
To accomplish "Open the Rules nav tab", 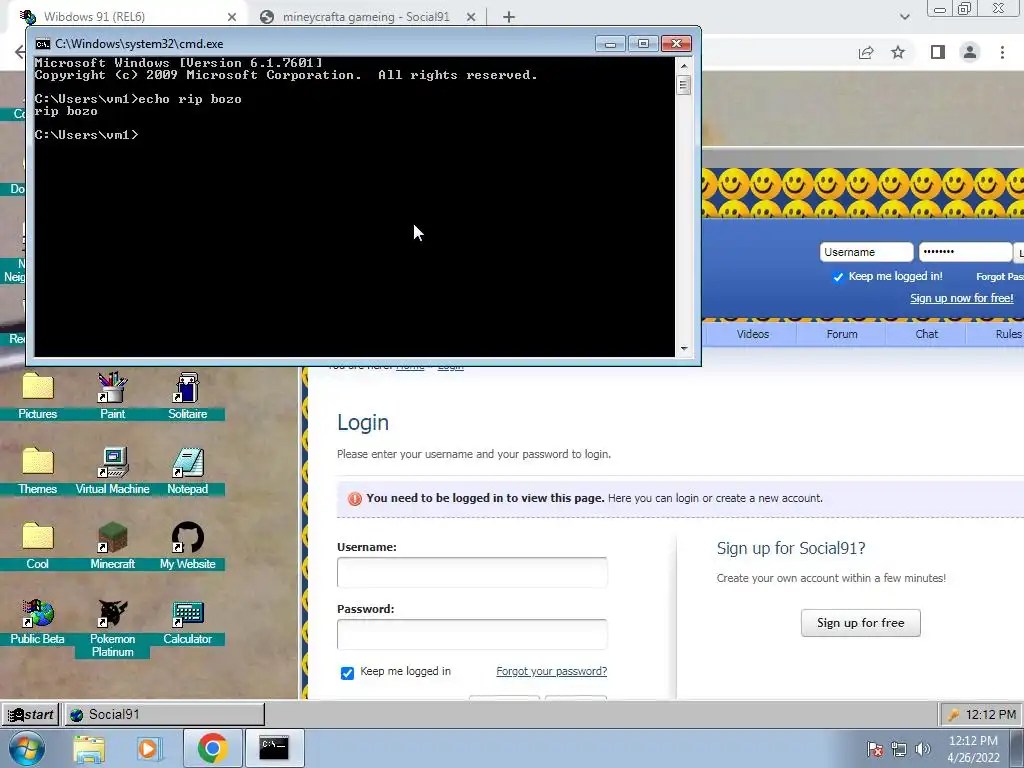I will coord(1008,334).
